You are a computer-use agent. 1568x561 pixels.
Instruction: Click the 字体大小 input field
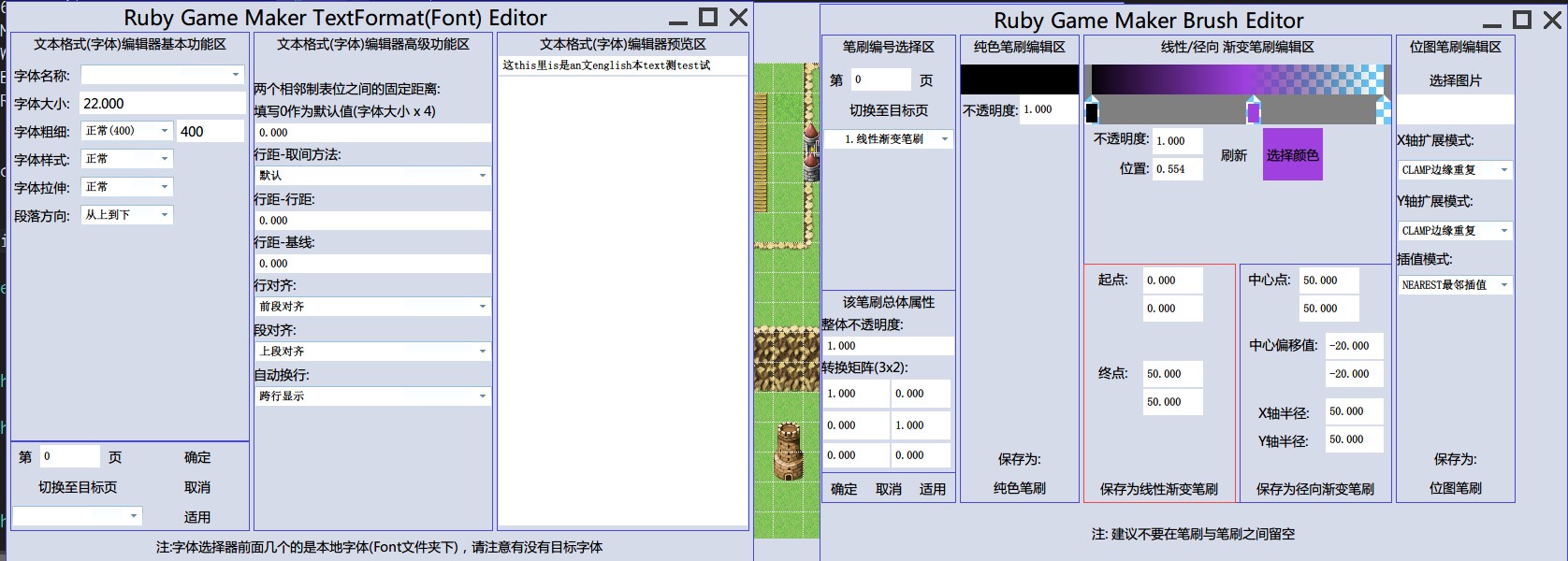[x=163, y=104]
